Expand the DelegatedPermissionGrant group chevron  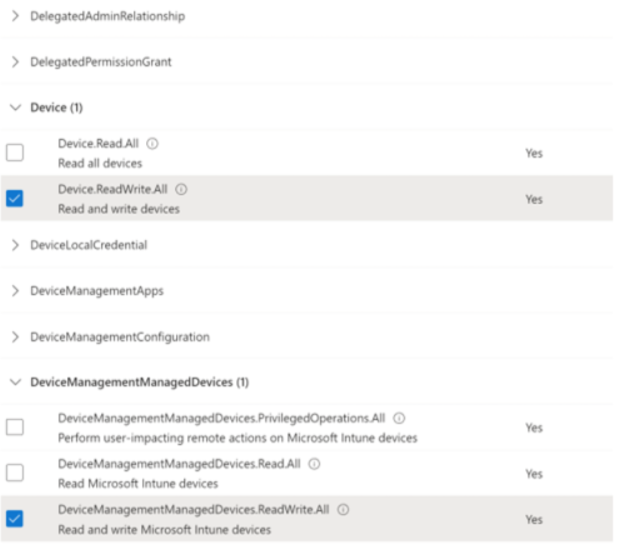click(x=15, y=62)
